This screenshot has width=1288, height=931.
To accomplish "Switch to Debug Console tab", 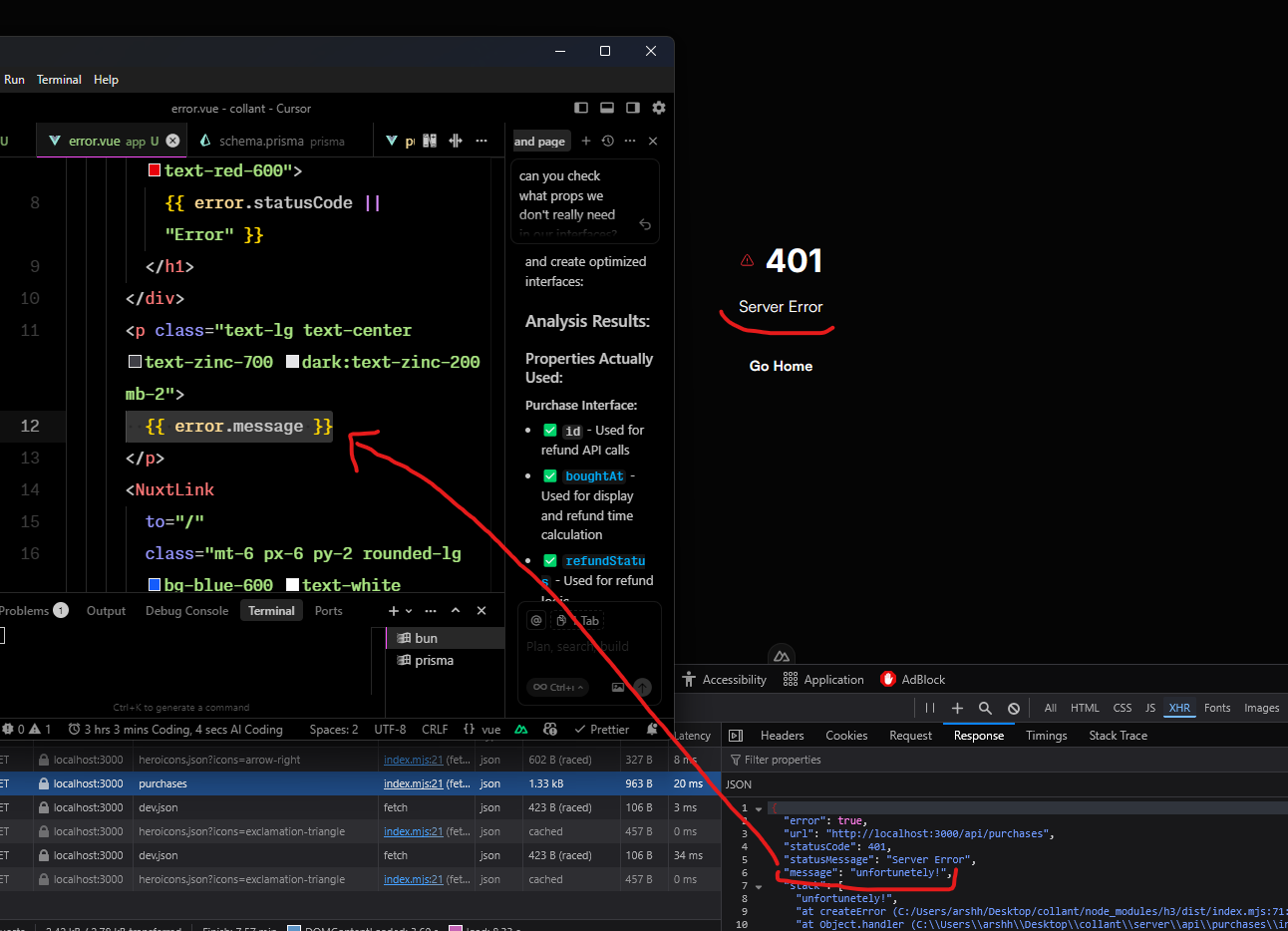I will (187, 611).
